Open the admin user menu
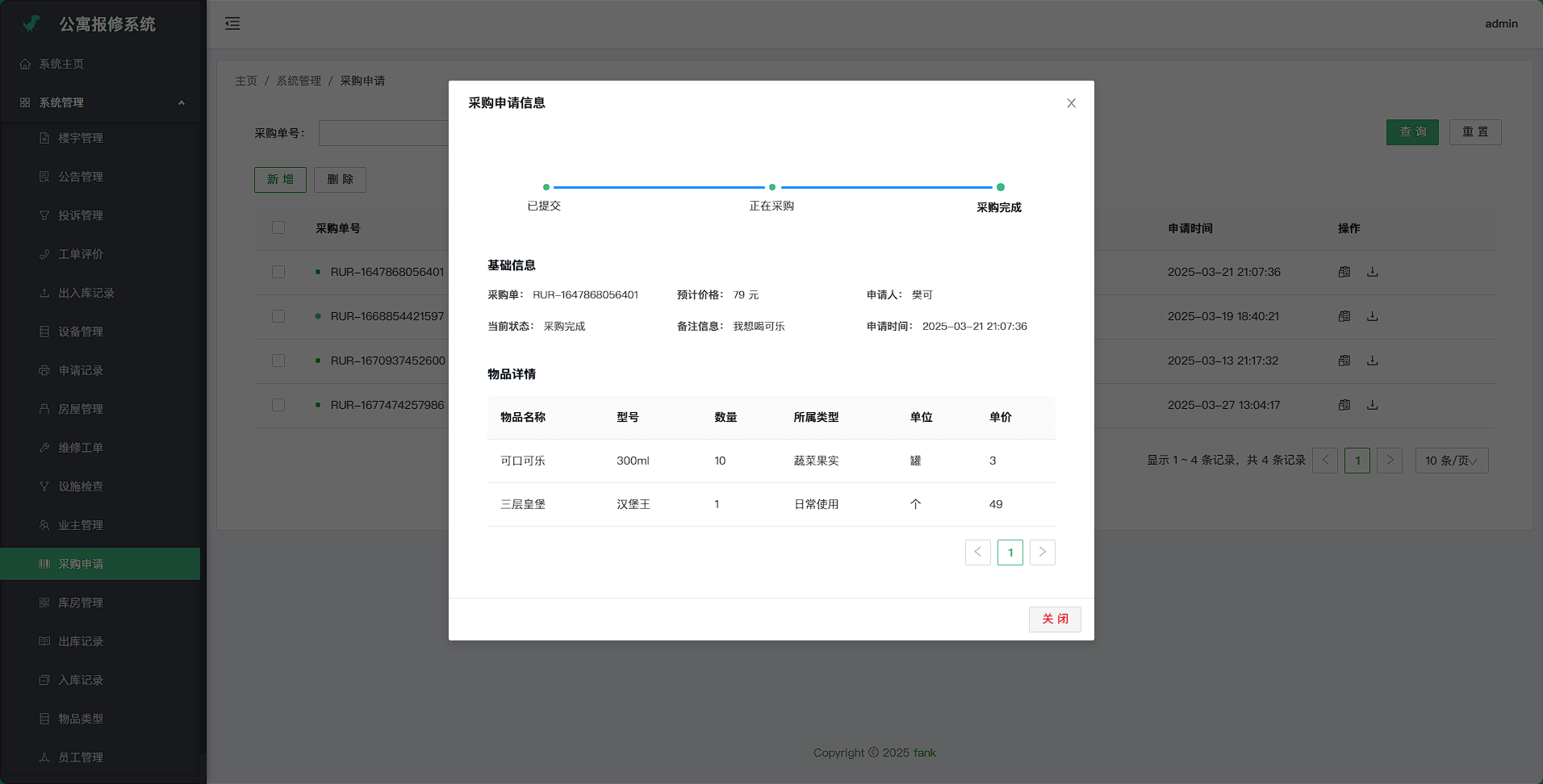The height and width of the screenshot is (784, 1543). [1500, 23]
